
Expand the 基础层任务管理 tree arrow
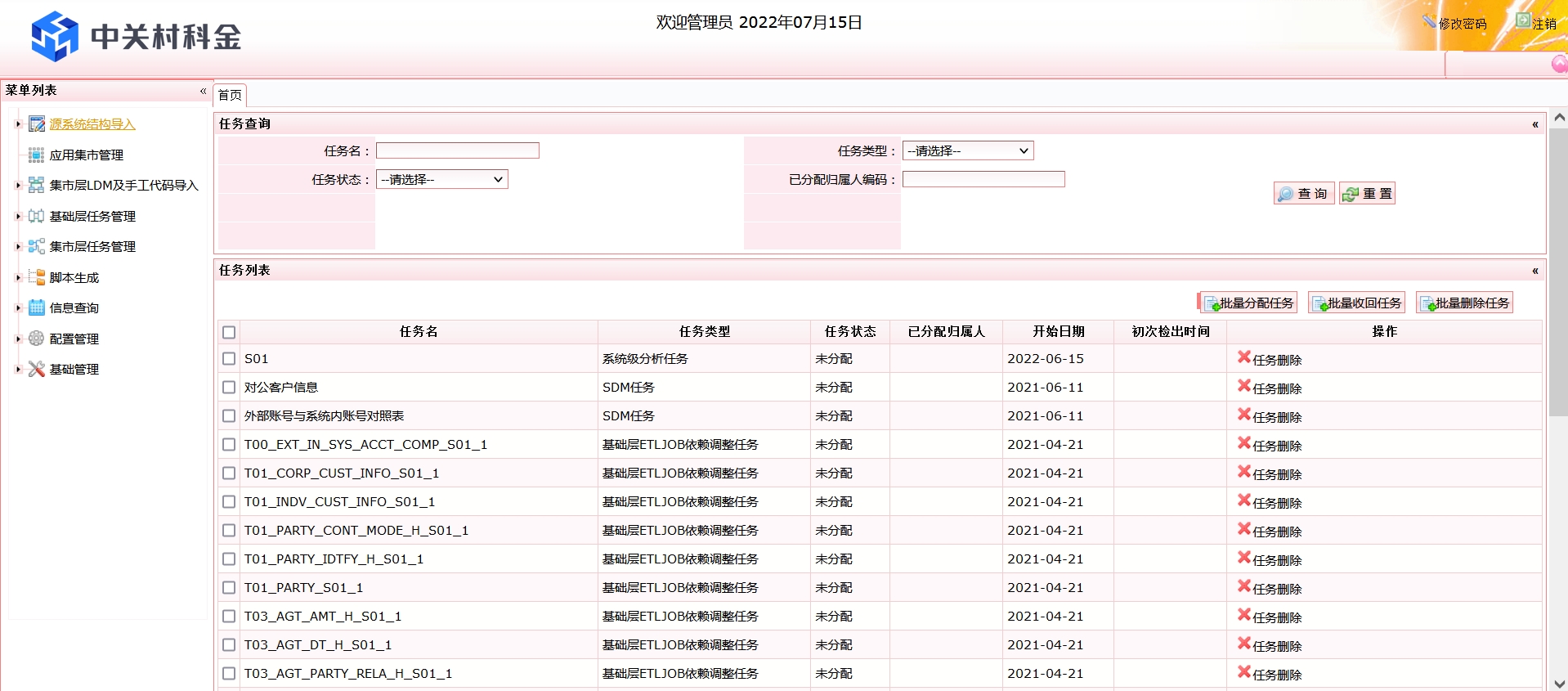click(18, 216)
